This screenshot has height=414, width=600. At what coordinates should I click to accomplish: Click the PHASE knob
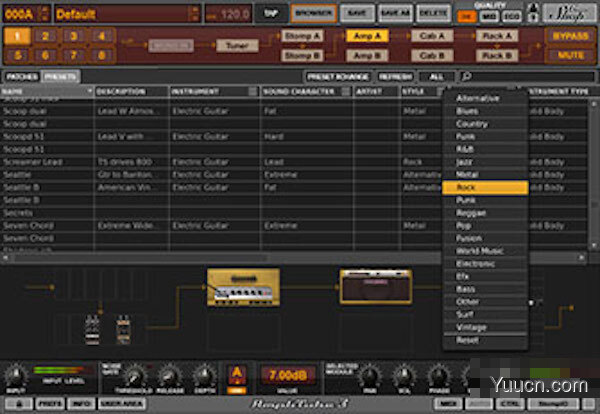pyautogui.click(x=439, y=377)
